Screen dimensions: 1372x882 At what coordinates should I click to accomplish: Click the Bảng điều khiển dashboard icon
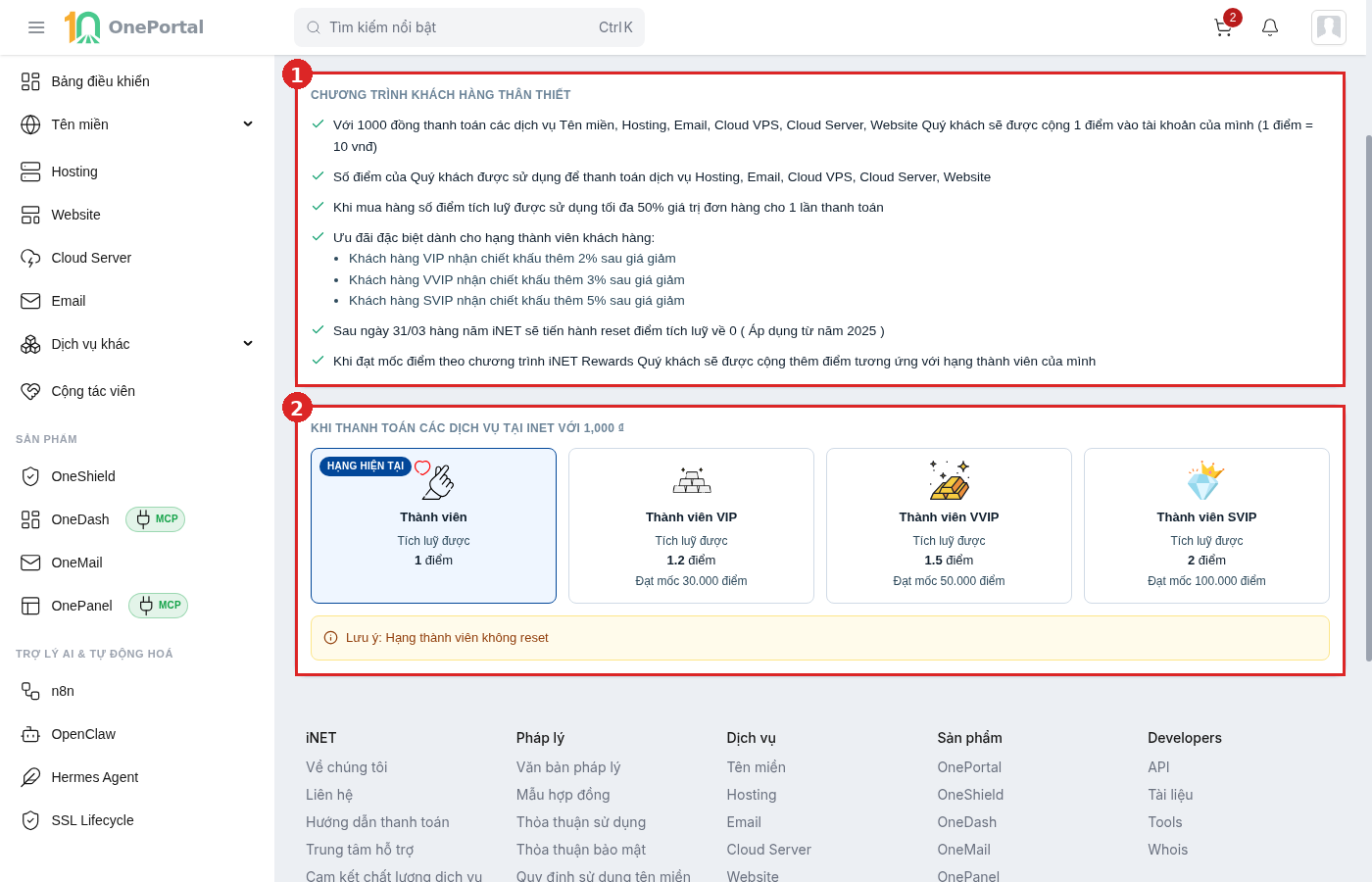click(30, 81)
